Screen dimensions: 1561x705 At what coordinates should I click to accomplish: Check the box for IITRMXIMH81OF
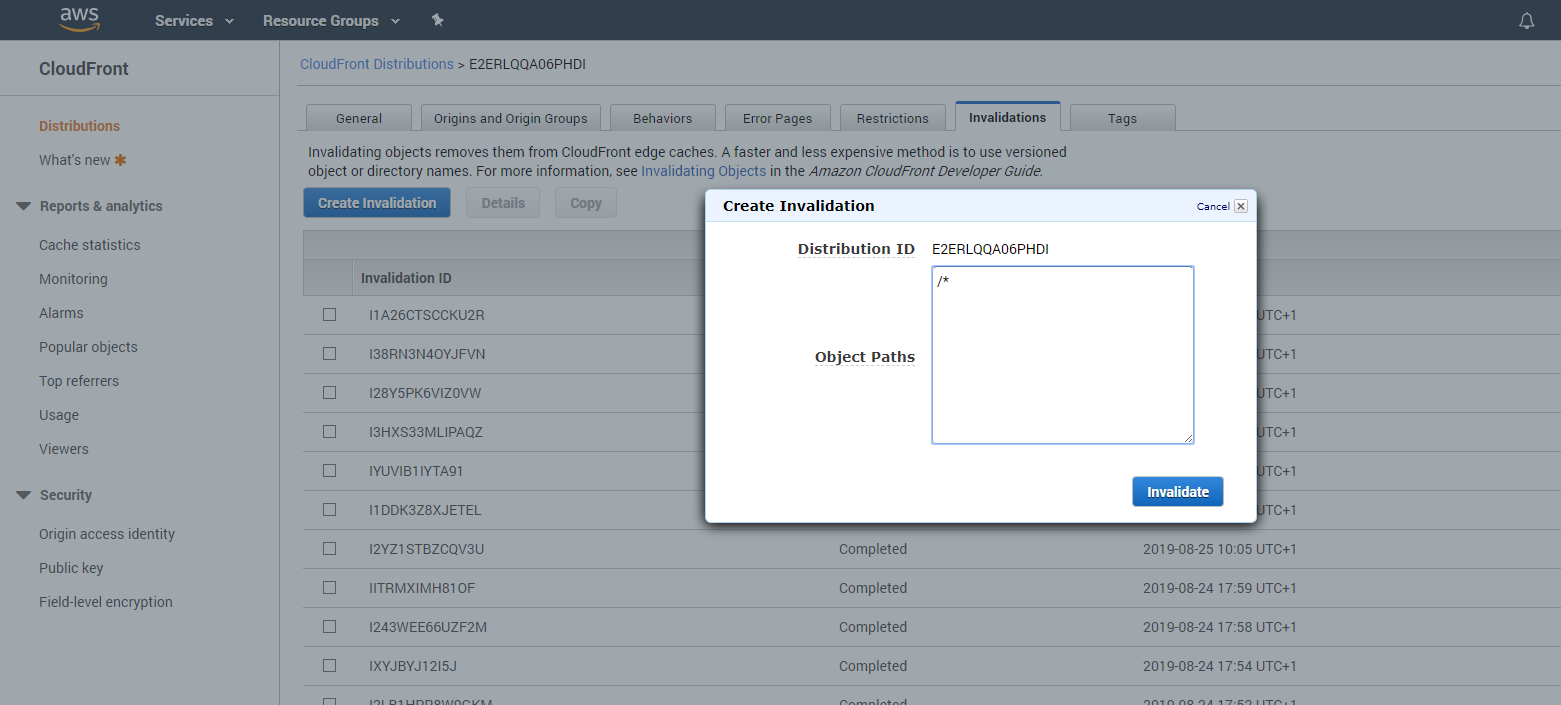pos(329,587)
